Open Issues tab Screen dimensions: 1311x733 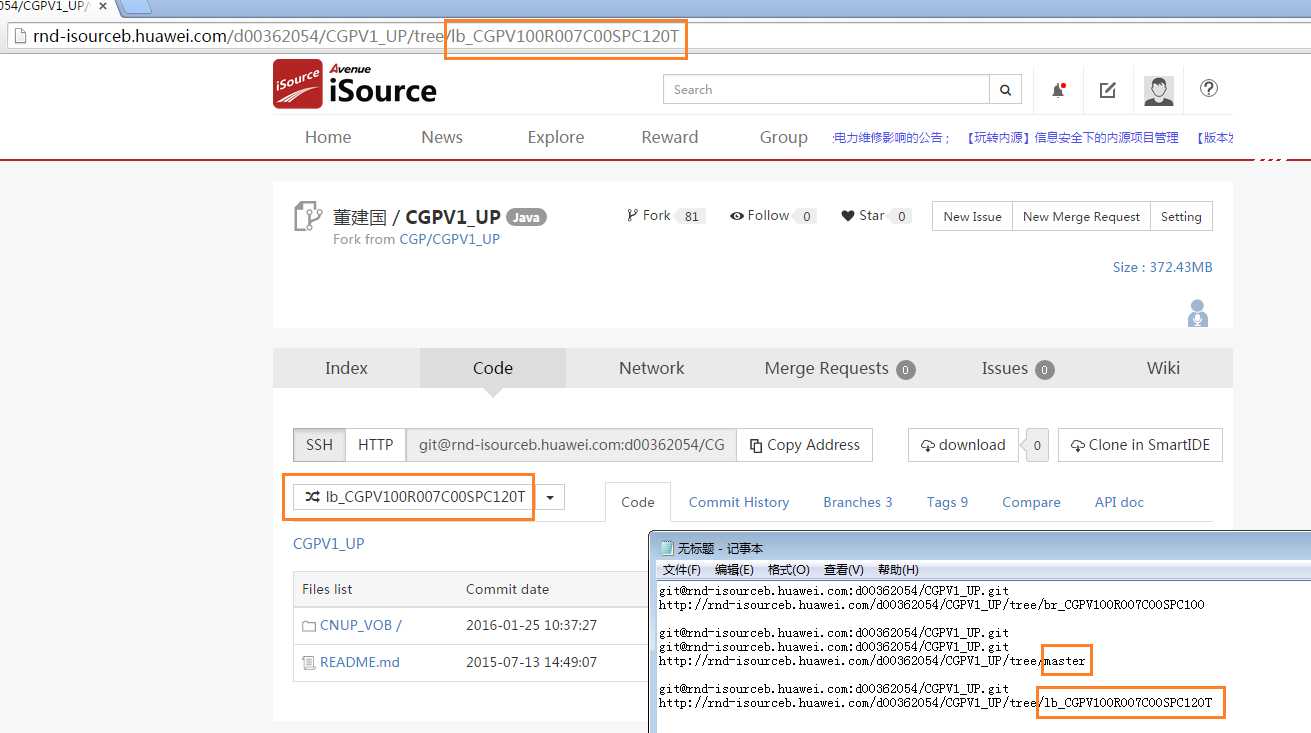coord(1017,368)
